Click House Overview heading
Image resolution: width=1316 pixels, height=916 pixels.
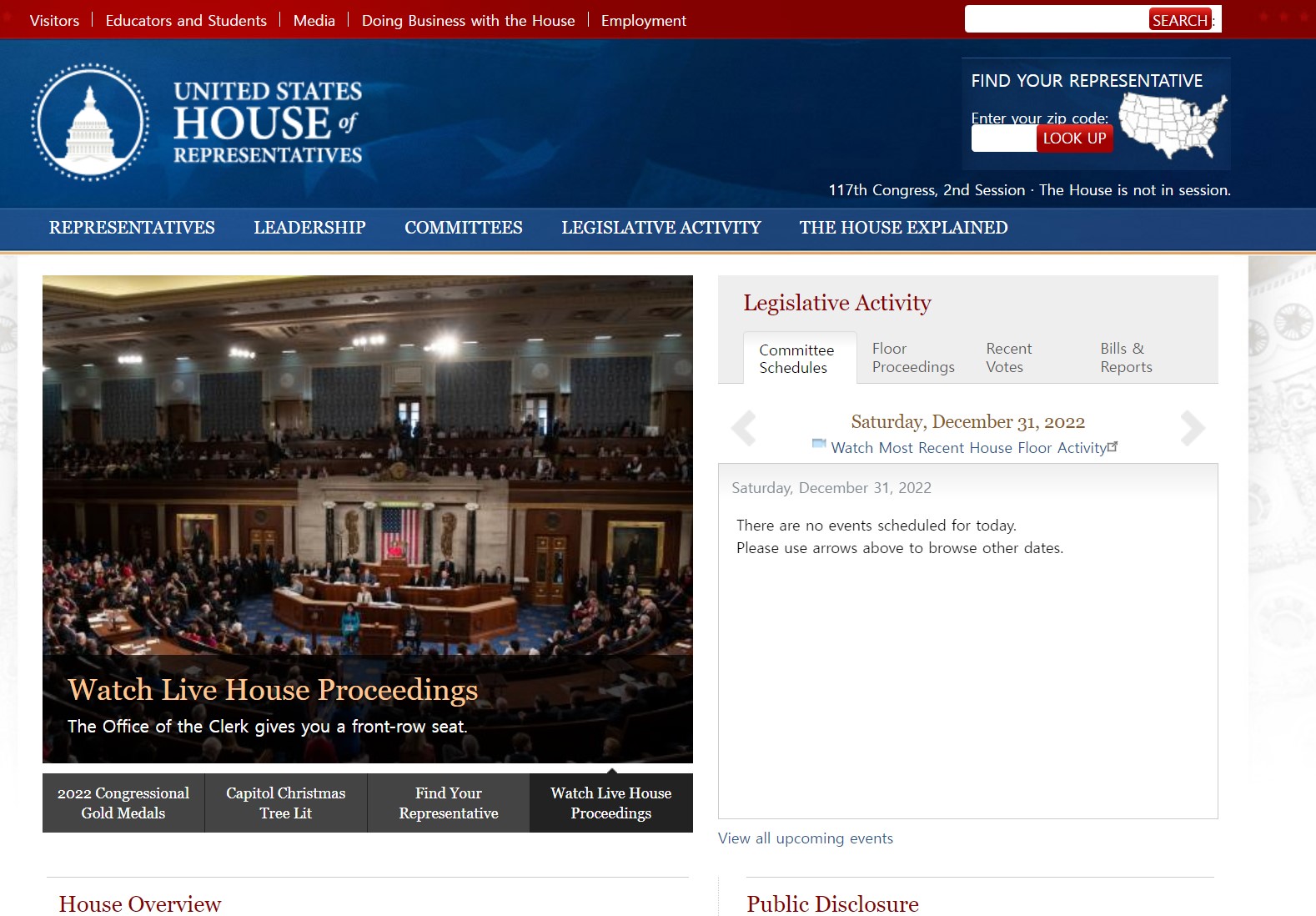tap(140, 904)
